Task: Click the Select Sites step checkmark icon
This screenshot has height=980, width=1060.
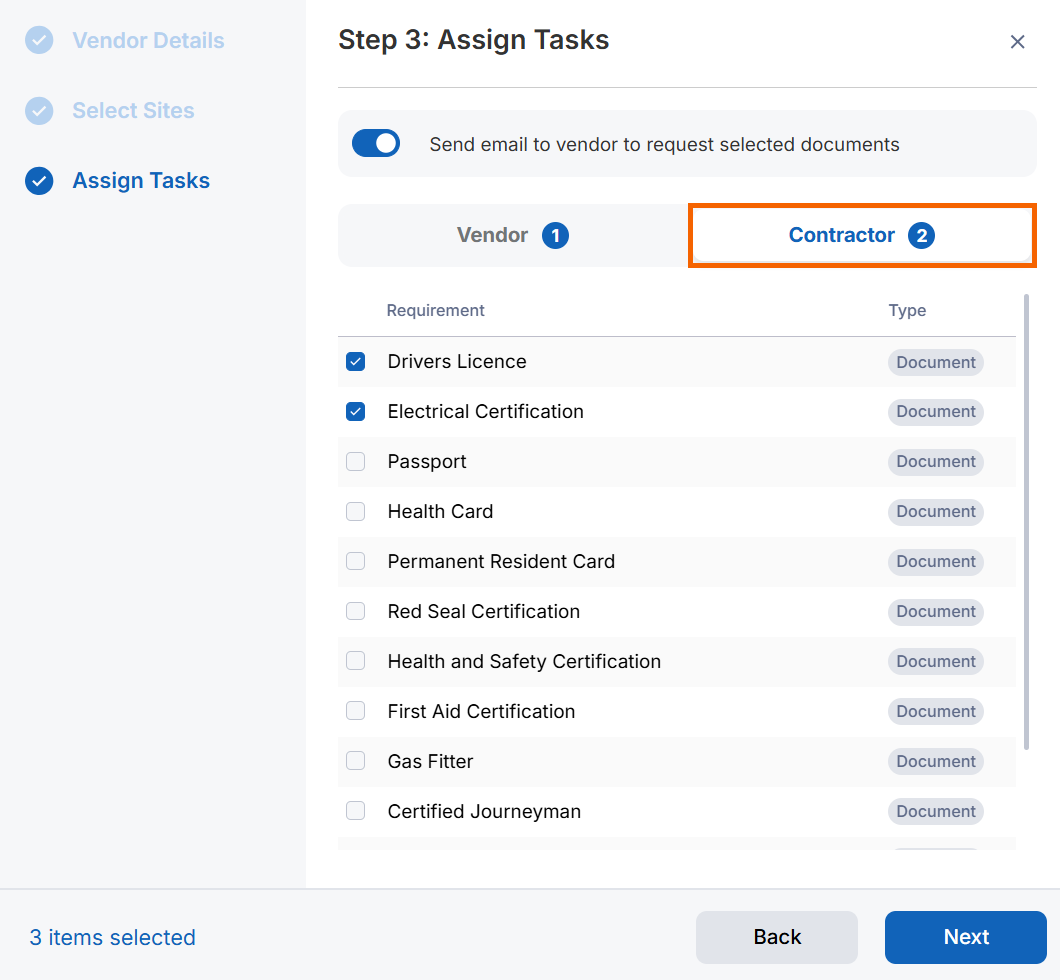Action: 39,111
